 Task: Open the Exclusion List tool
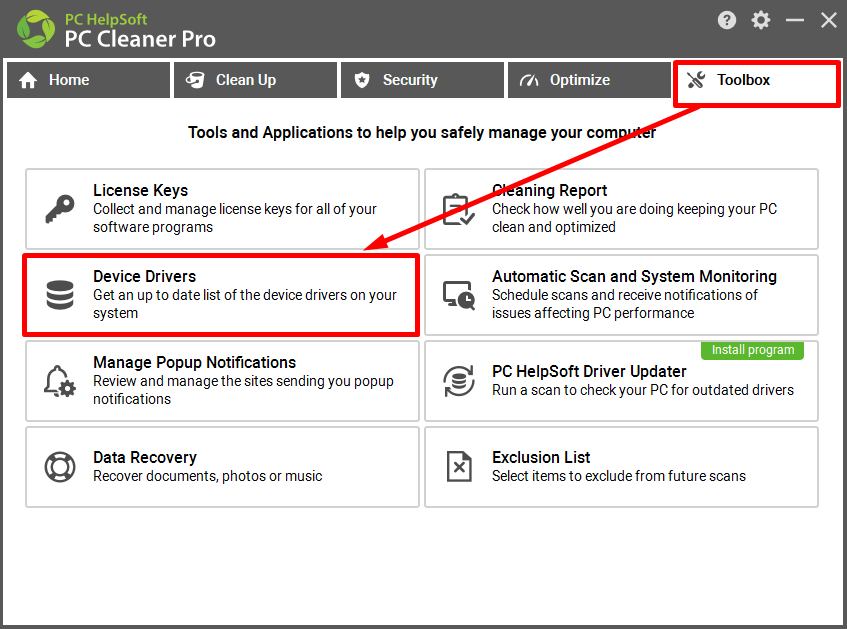(x=621, y=467)
